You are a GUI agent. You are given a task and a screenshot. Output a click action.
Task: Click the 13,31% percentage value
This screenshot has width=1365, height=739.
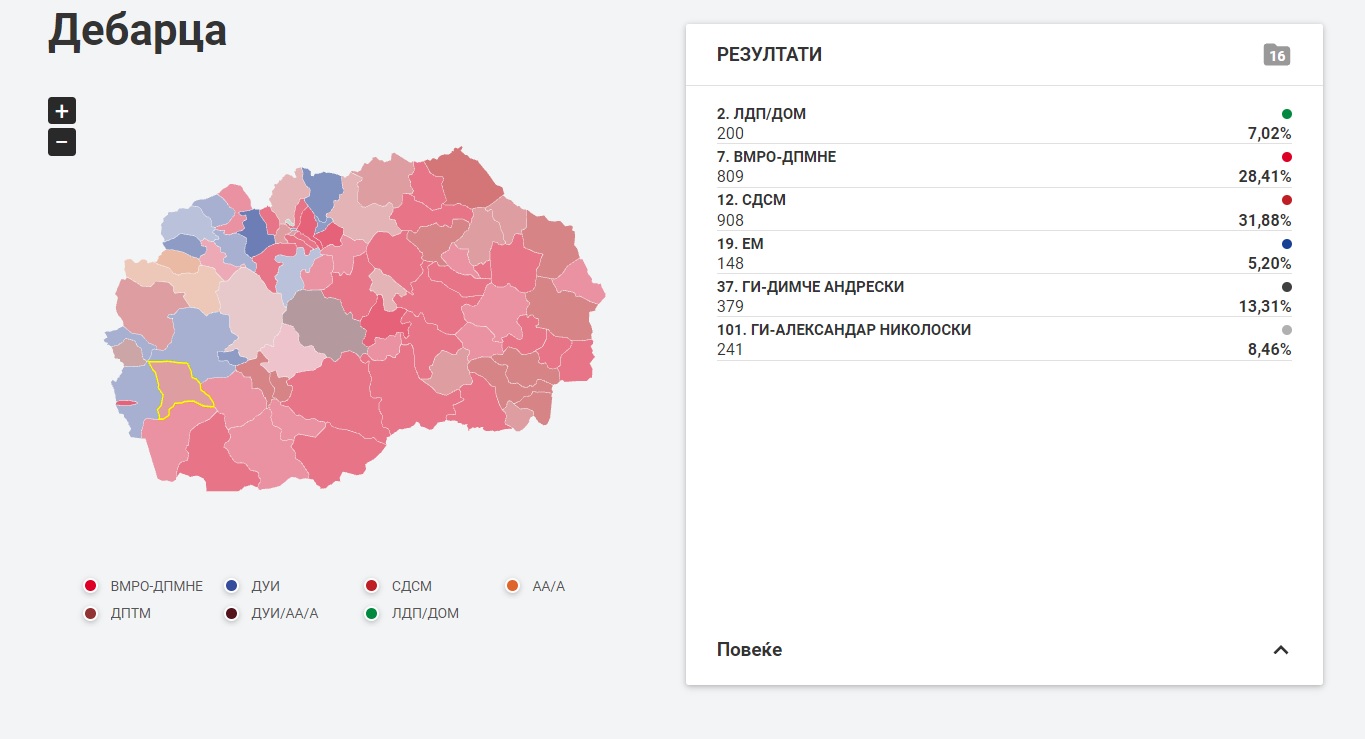(1265, 307)
